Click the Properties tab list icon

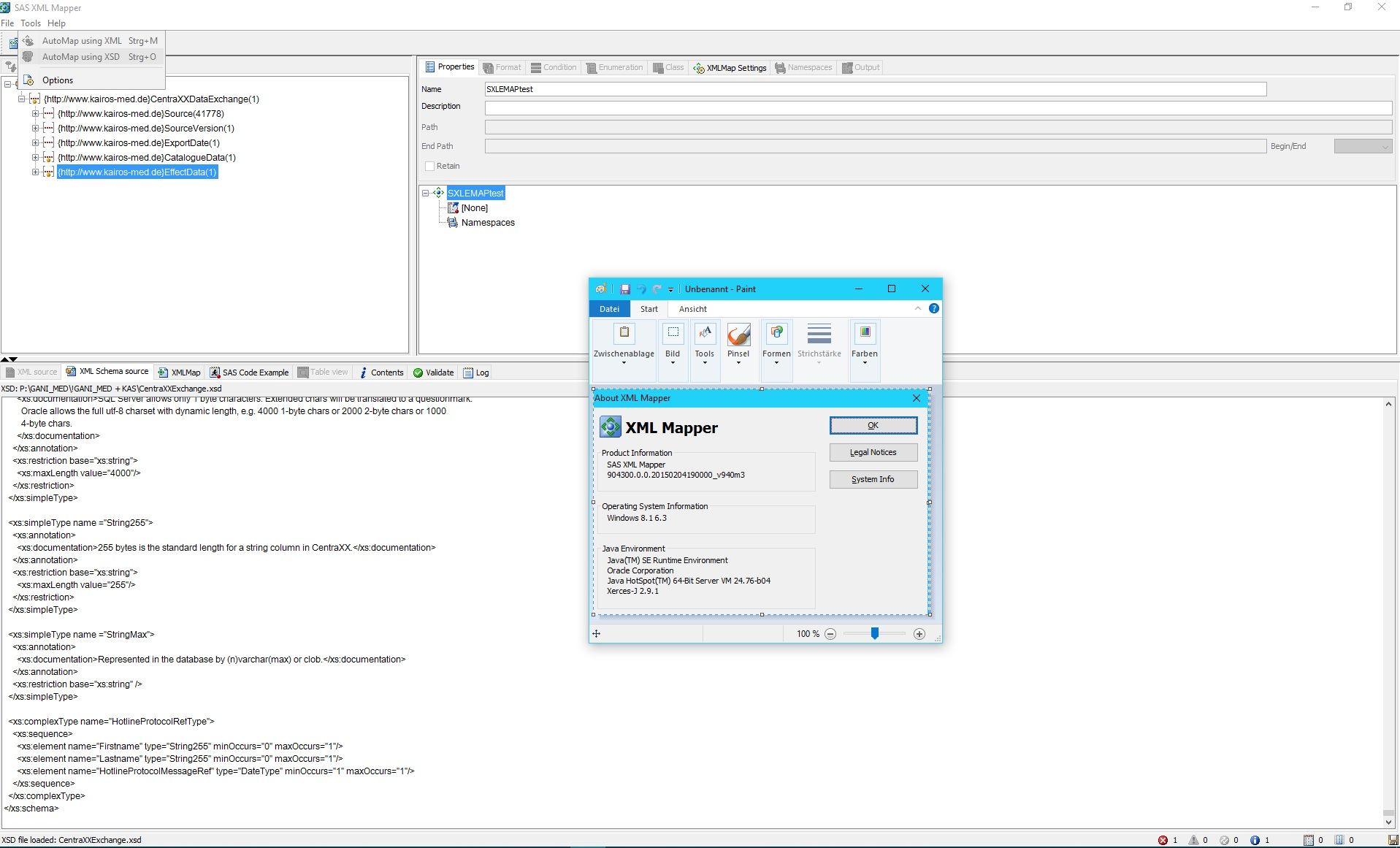[x=430, y=67]
